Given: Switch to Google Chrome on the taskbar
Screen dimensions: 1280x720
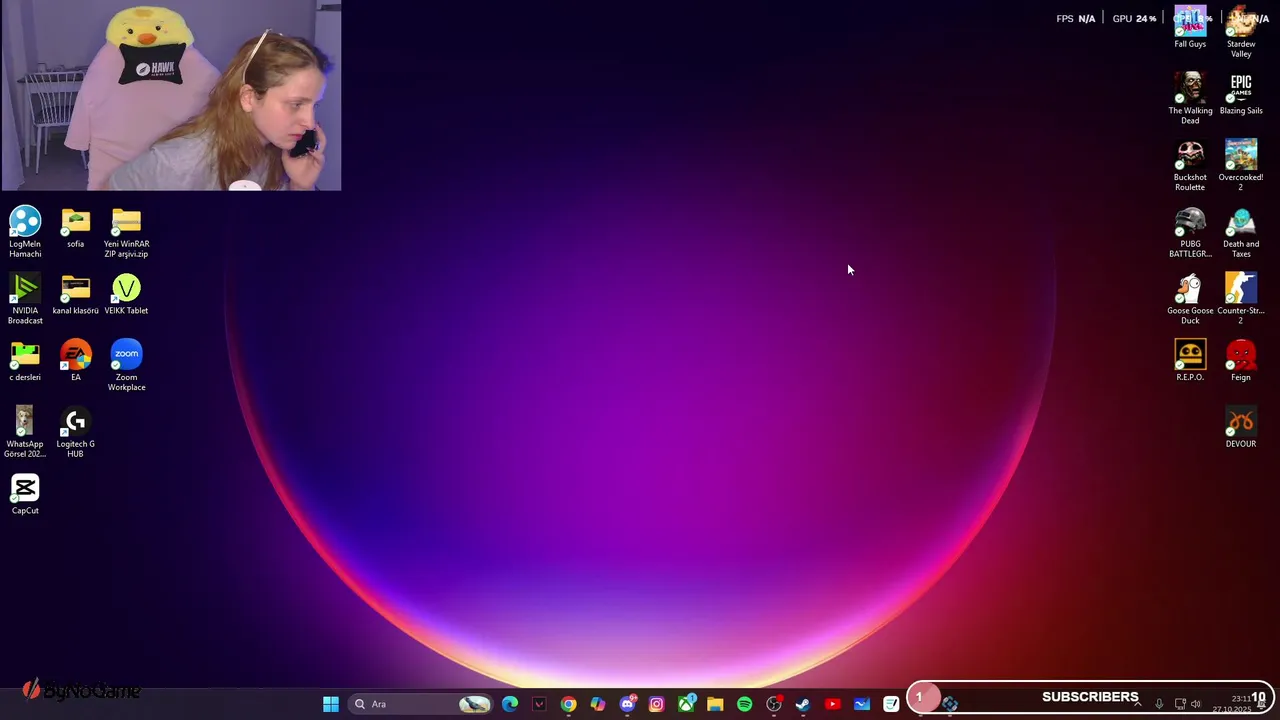Looking at the screenshot, I should [x=568, y=704].
